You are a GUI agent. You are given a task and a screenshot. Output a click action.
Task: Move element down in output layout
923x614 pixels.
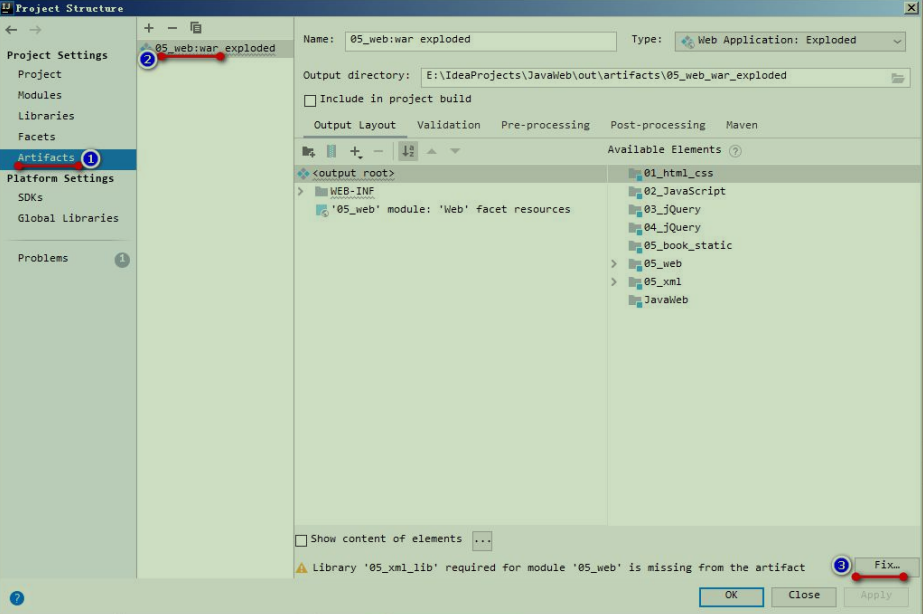[455, 151]
